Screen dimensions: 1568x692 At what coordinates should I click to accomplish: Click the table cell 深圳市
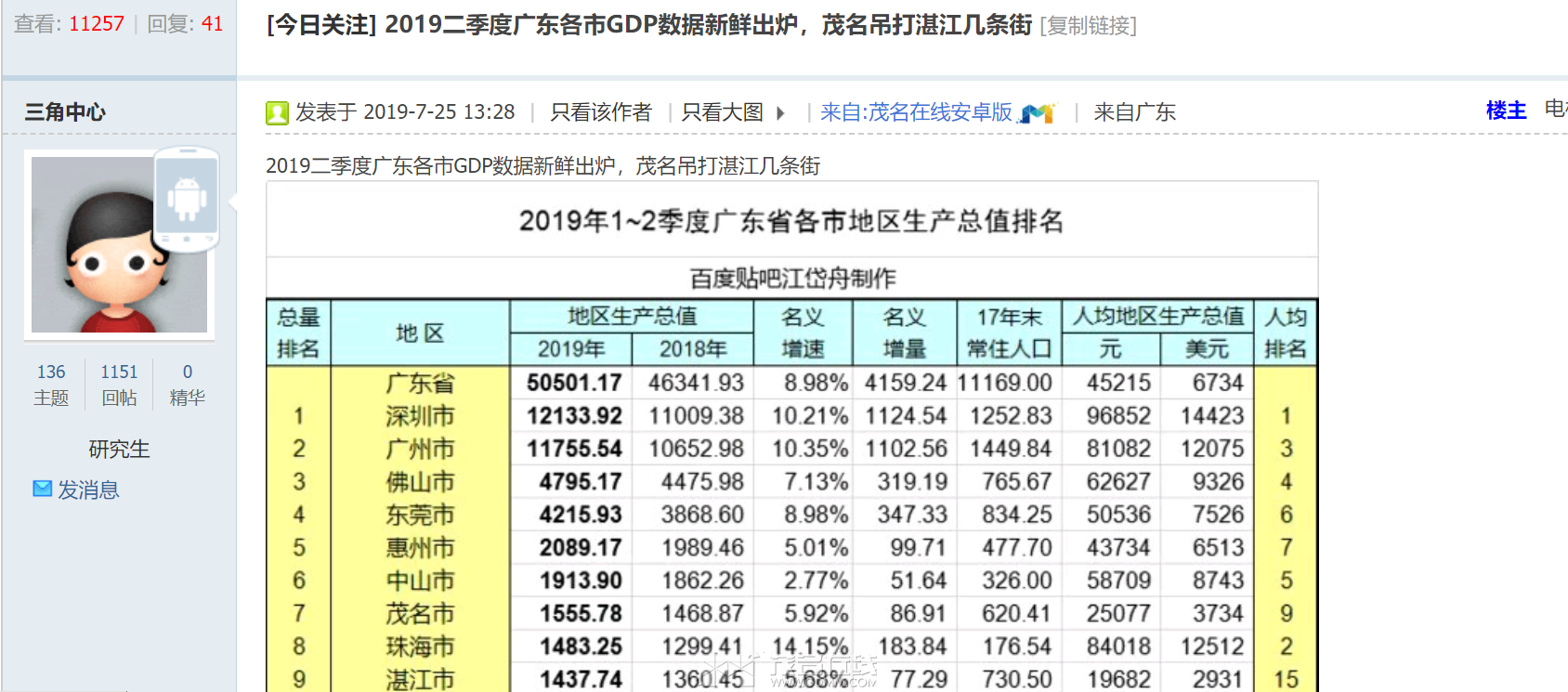click(x=420, y=416)
